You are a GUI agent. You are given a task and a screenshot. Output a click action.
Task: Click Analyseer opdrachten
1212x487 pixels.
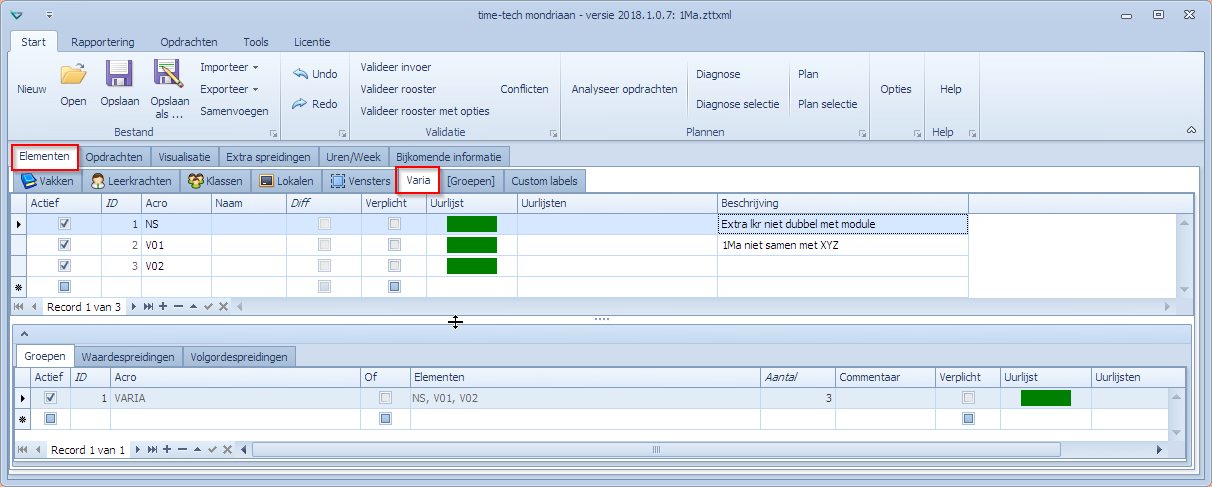(x=624, y=89)
